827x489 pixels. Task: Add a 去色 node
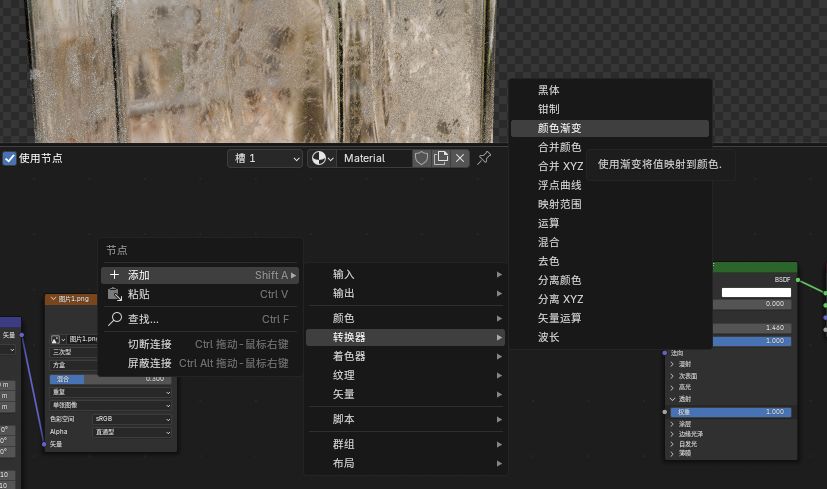tap(610, 261)
